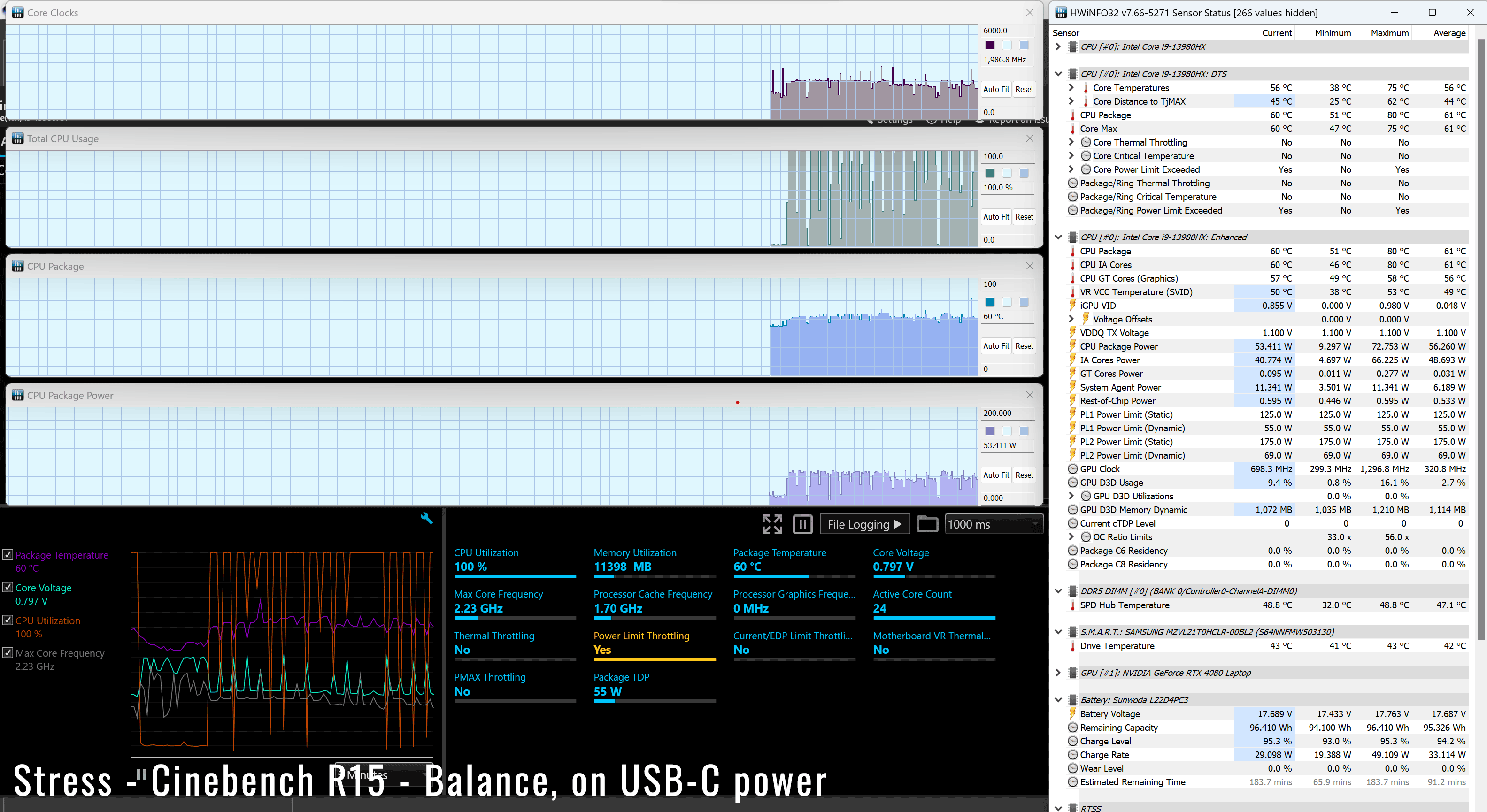Screen dimensions: 1487x812
Task: Click the Battery Voltage lightning icon
Action: (x=1072, y=713)
